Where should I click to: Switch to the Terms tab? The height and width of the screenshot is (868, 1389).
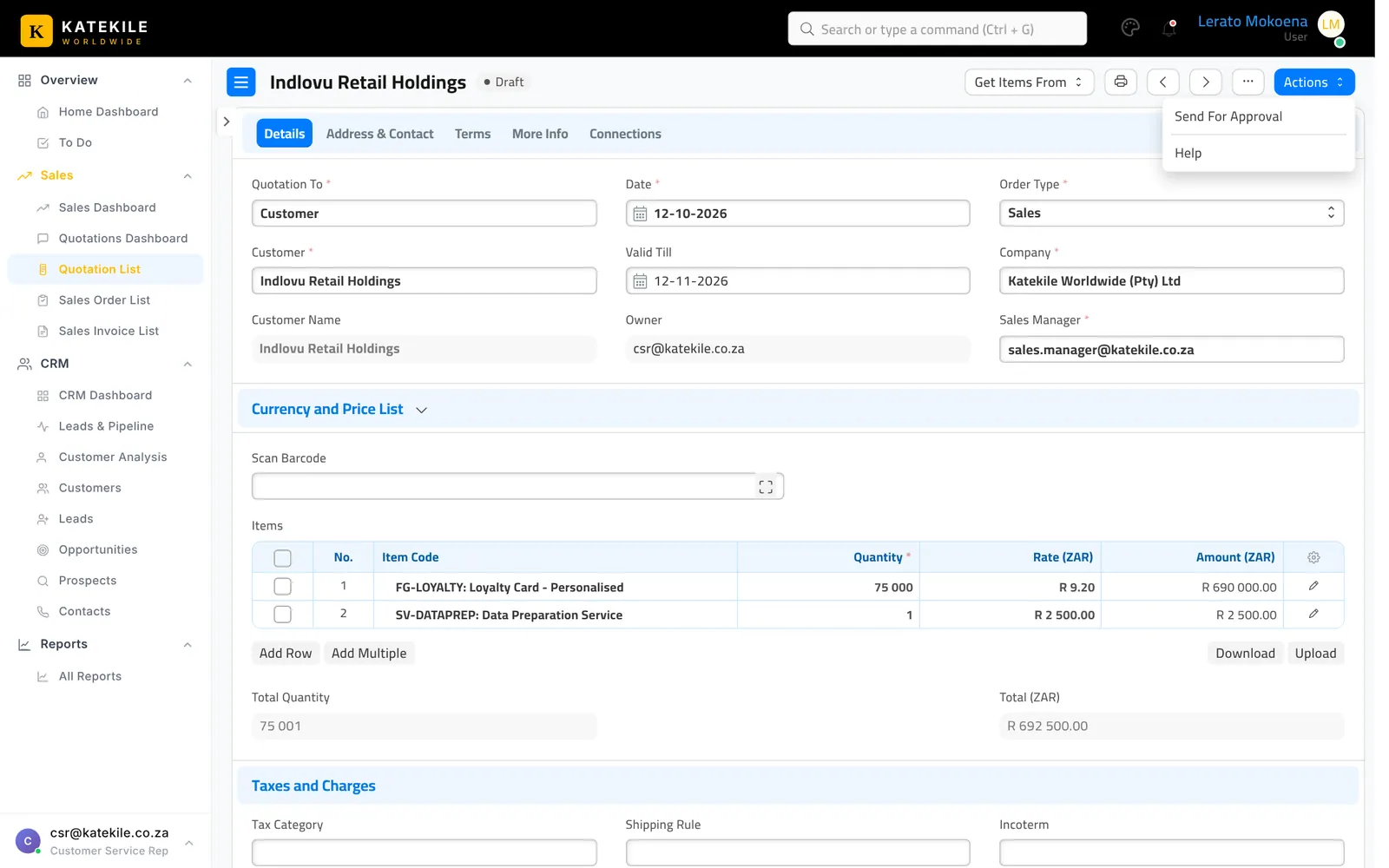[x=472, y=134]
